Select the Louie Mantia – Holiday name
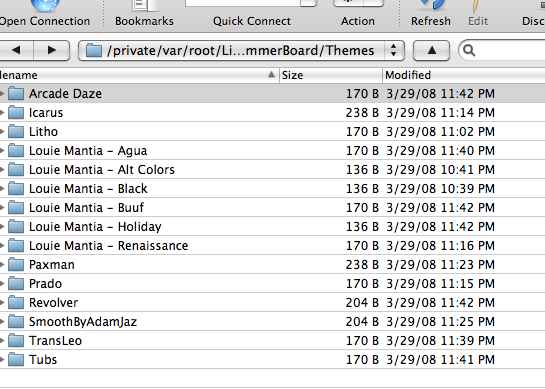Screen dimensions: 545x389 click(x=95, y=227)
